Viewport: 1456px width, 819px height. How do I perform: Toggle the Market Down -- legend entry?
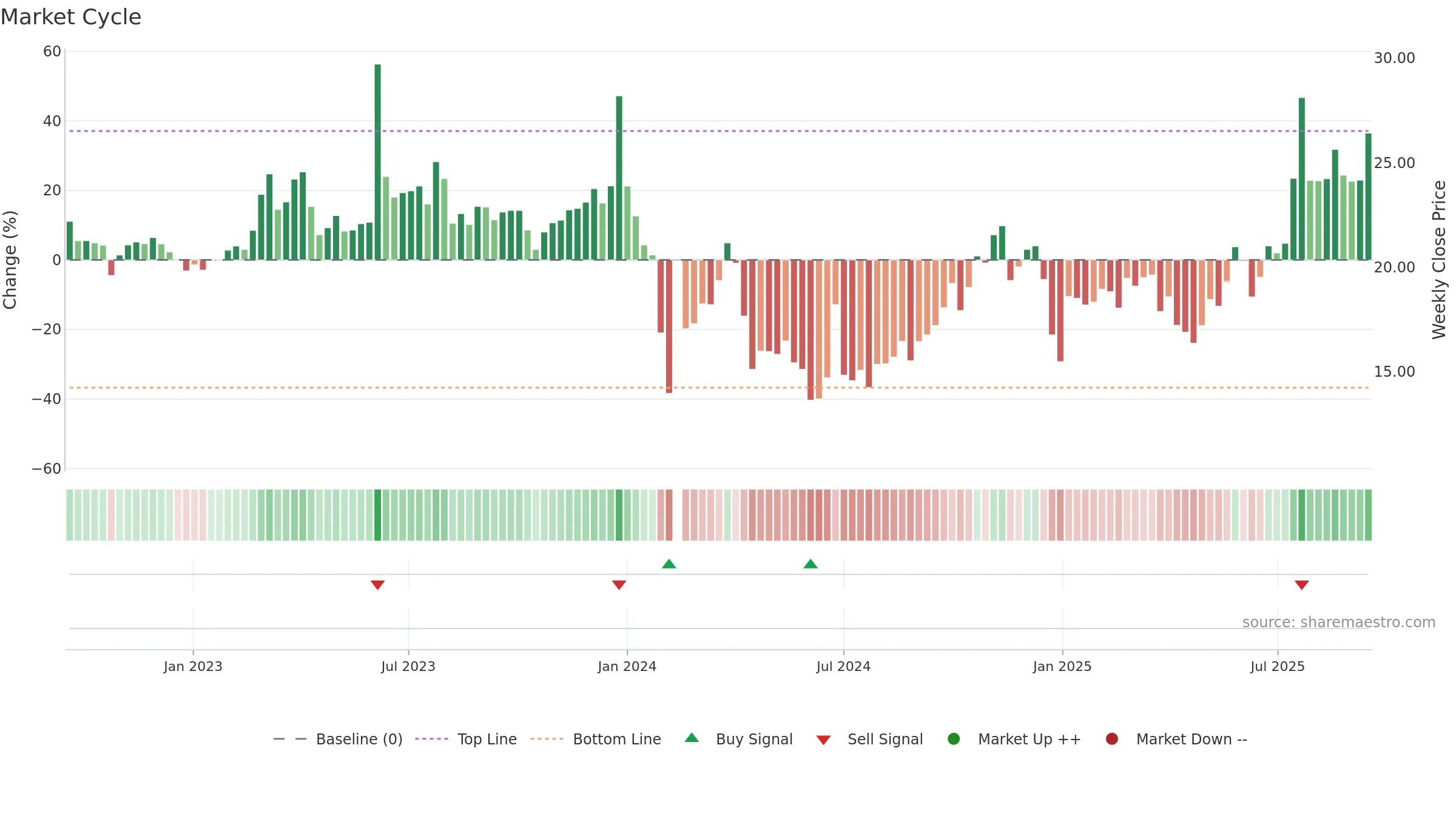point(1176,739)
